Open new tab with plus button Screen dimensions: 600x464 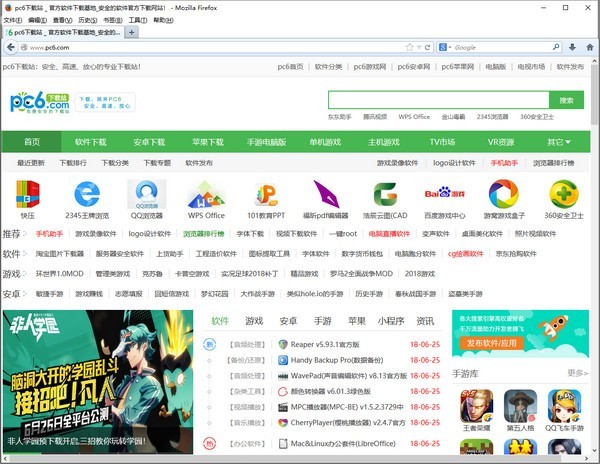coord(131,33)
